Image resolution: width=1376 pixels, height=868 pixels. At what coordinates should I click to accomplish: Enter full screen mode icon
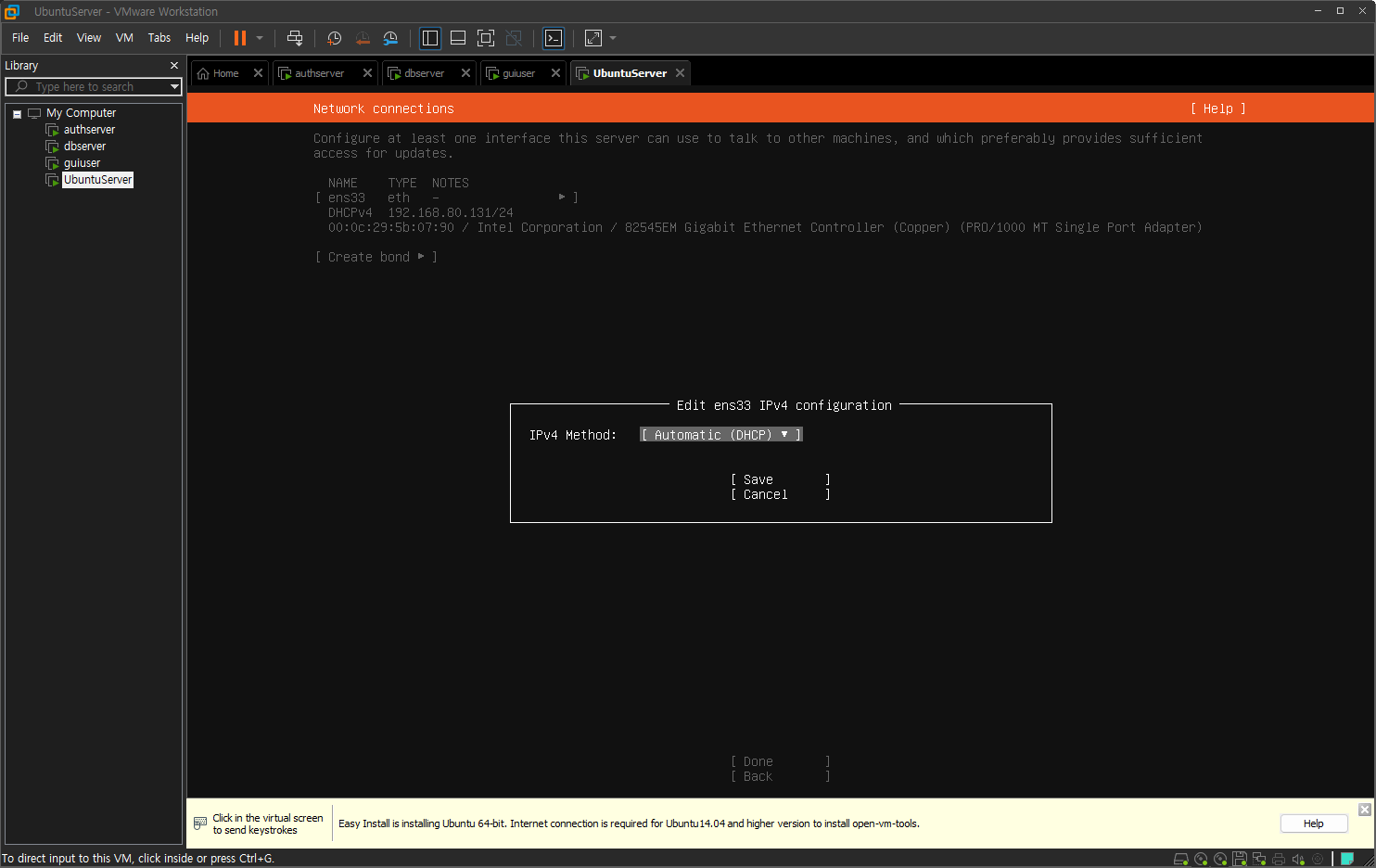tap(486, 38)
